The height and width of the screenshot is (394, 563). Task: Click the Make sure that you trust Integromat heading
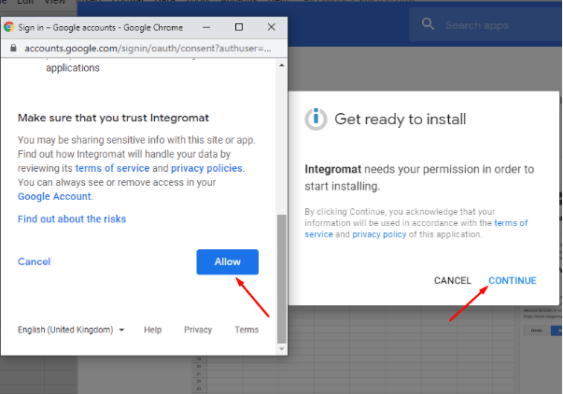pyautogui.click(x=113, y=118)
